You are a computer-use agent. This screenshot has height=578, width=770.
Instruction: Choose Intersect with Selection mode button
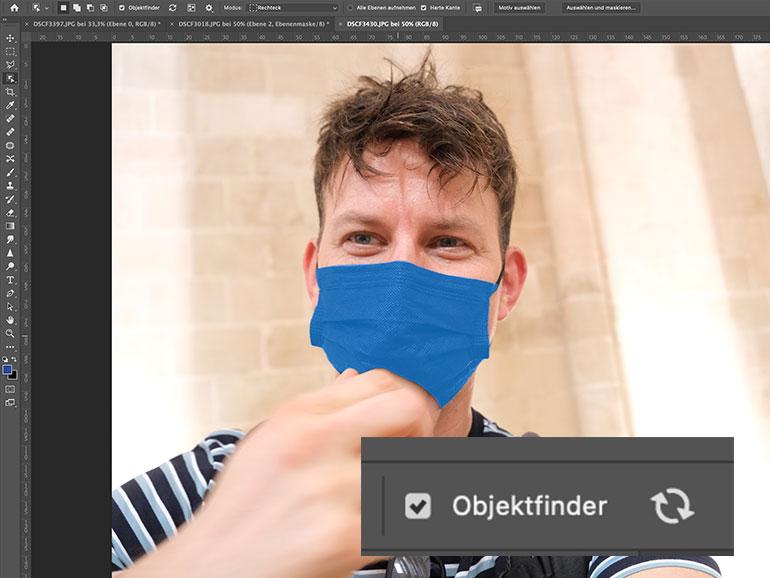pos(104,8)
